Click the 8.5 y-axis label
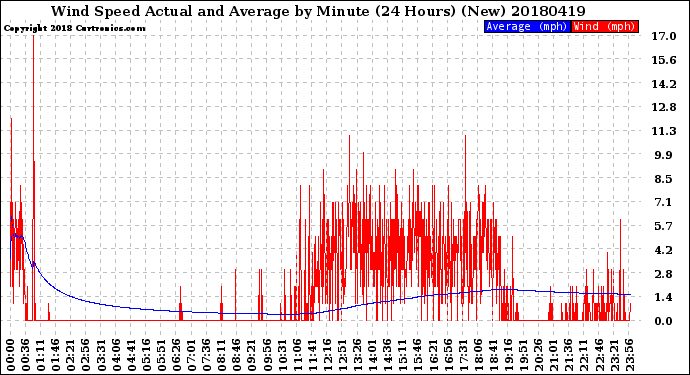The height and width of the screenshot is (375, 690). coord(664,179)
